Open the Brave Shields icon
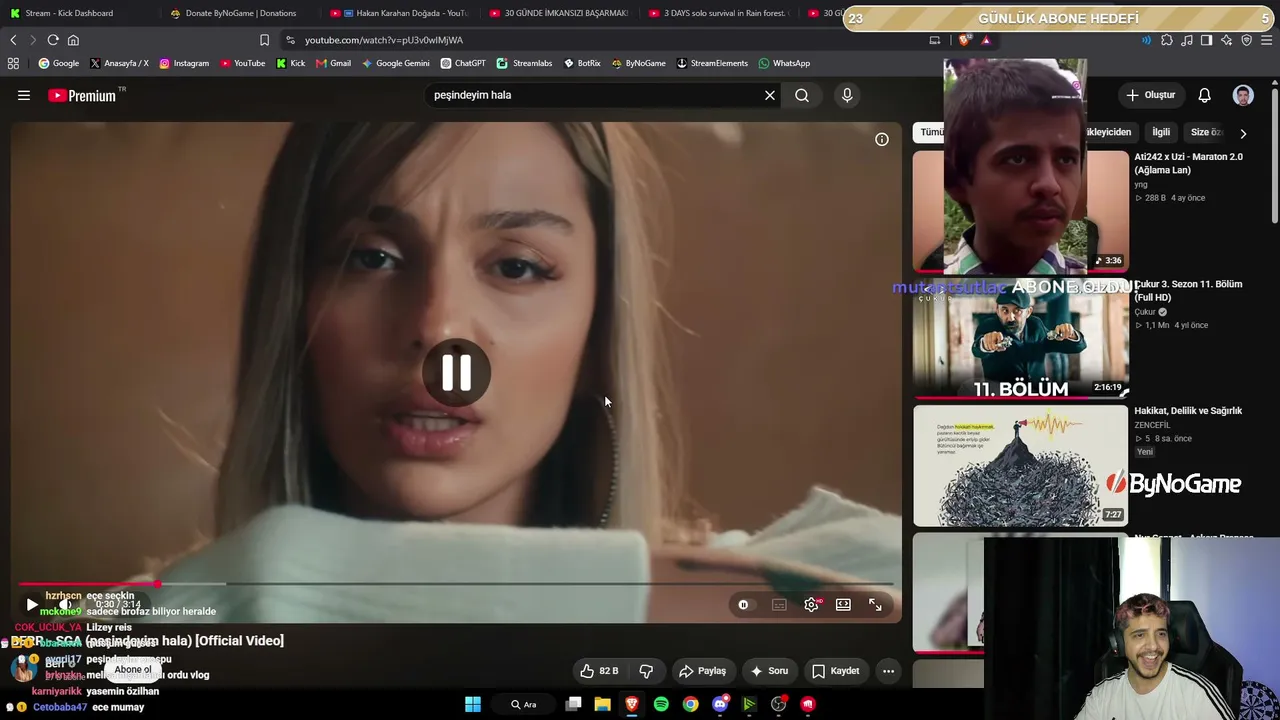The width and height of the screenshot is (1280, 720). coord(964,40)
